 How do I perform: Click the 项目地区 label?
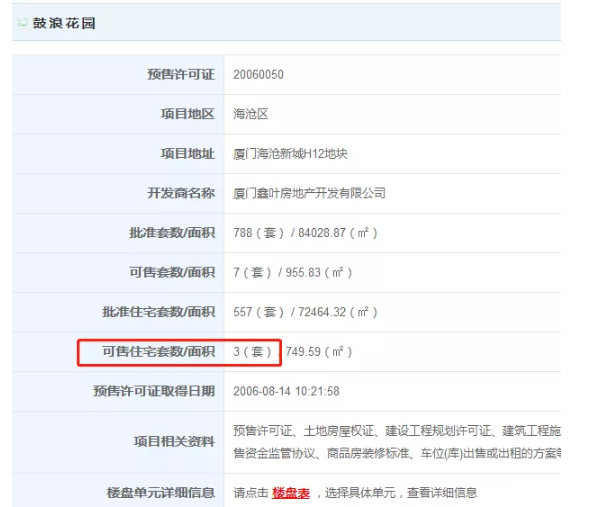click(187, 114)
